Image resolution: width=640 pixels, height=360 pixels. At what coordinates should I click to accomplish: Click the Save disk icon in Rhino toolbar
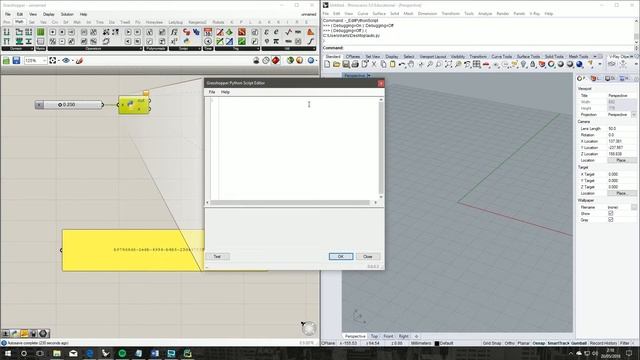click(346, 64)
